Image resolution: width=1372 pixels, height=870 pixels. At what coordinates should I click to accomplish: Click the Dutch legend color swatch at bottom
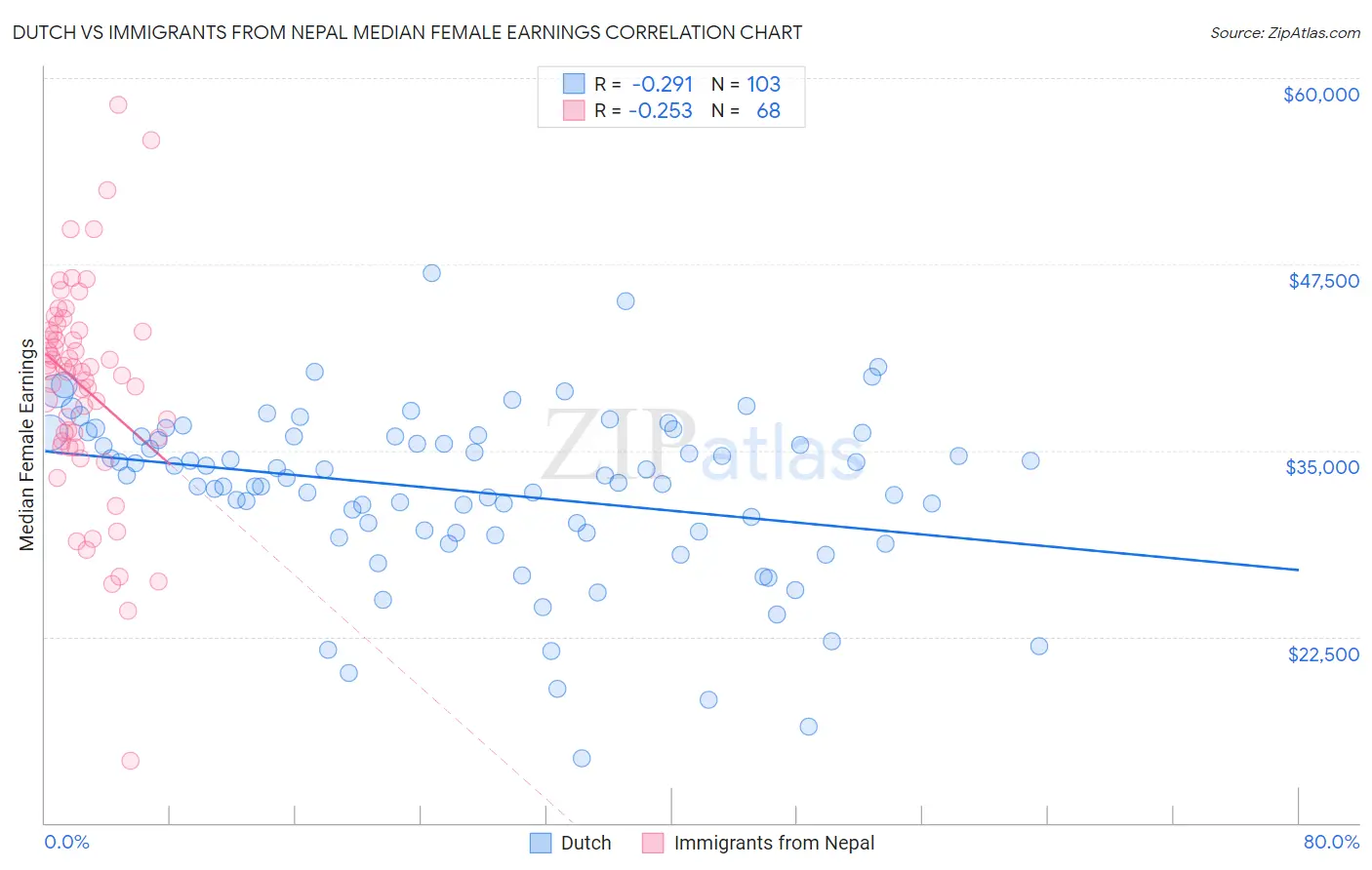coord(541,843)
